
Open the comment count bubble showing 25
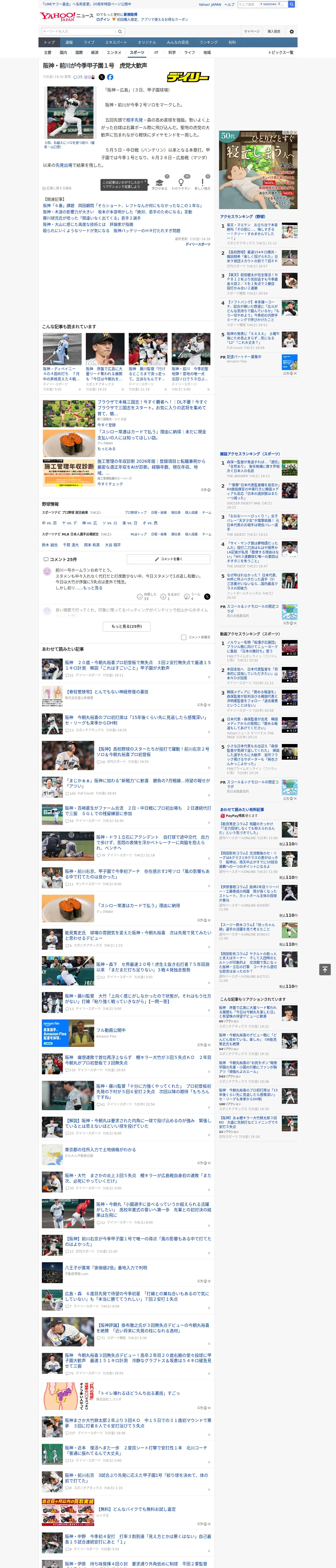tap(78, 77)
